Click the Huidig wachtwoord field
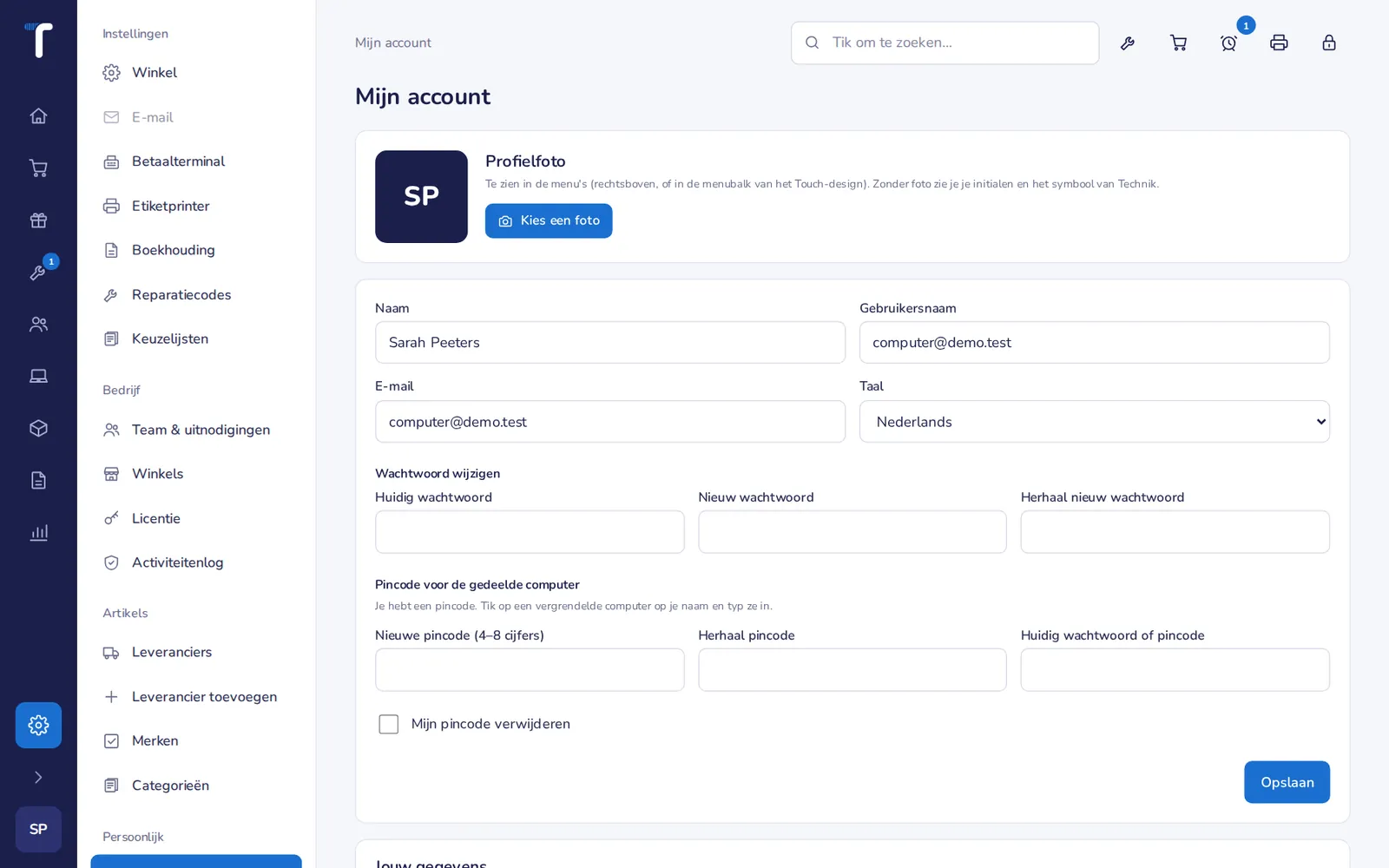The height and width of the screenshot is (868, 1389). [530, 532]
